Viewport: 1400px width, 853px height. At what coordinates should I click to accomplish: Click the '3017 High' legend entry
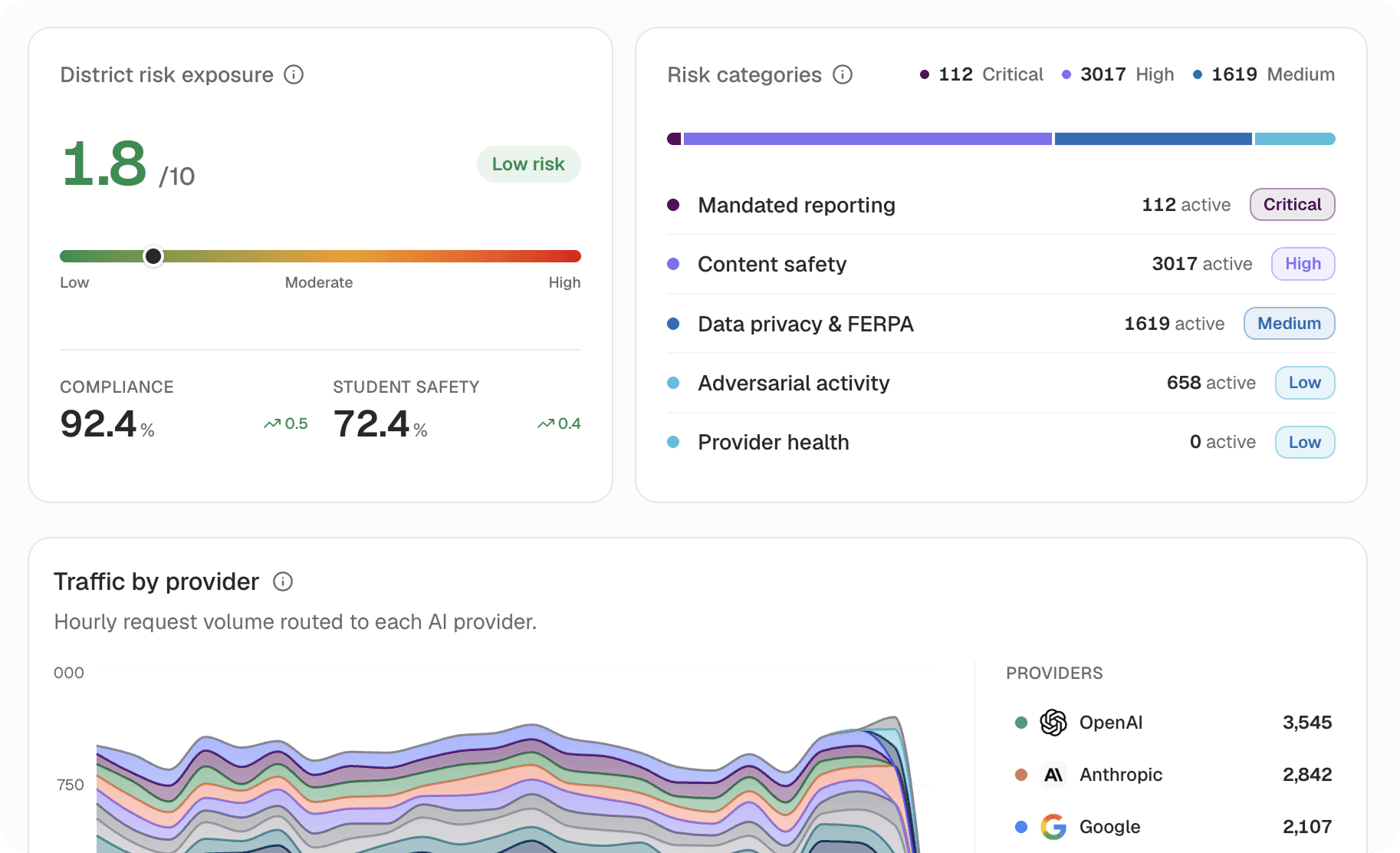tap(1118, 74)
